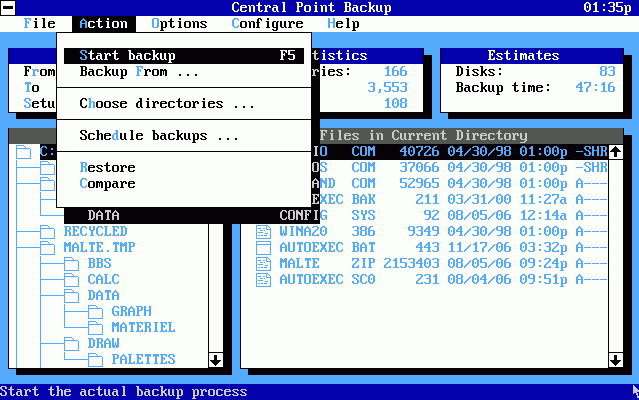Screen dimensions: 639x400
Task: Click Schedule backups menu entry
Action: coord(159,136)
